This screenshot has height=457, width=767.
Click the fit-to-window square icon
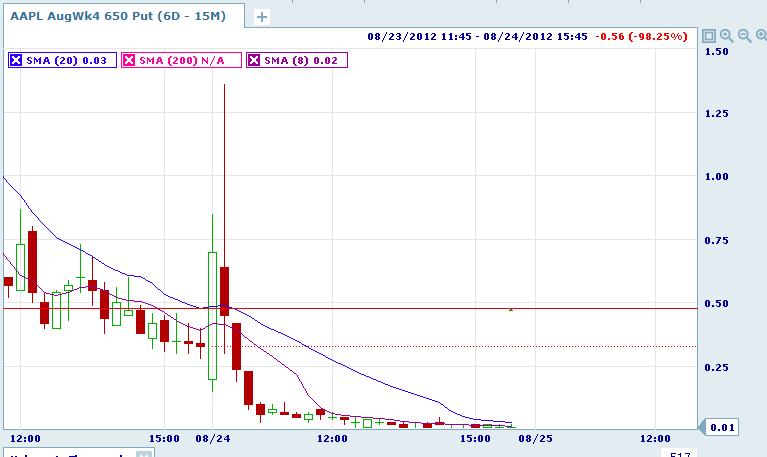tap(709, 36)
